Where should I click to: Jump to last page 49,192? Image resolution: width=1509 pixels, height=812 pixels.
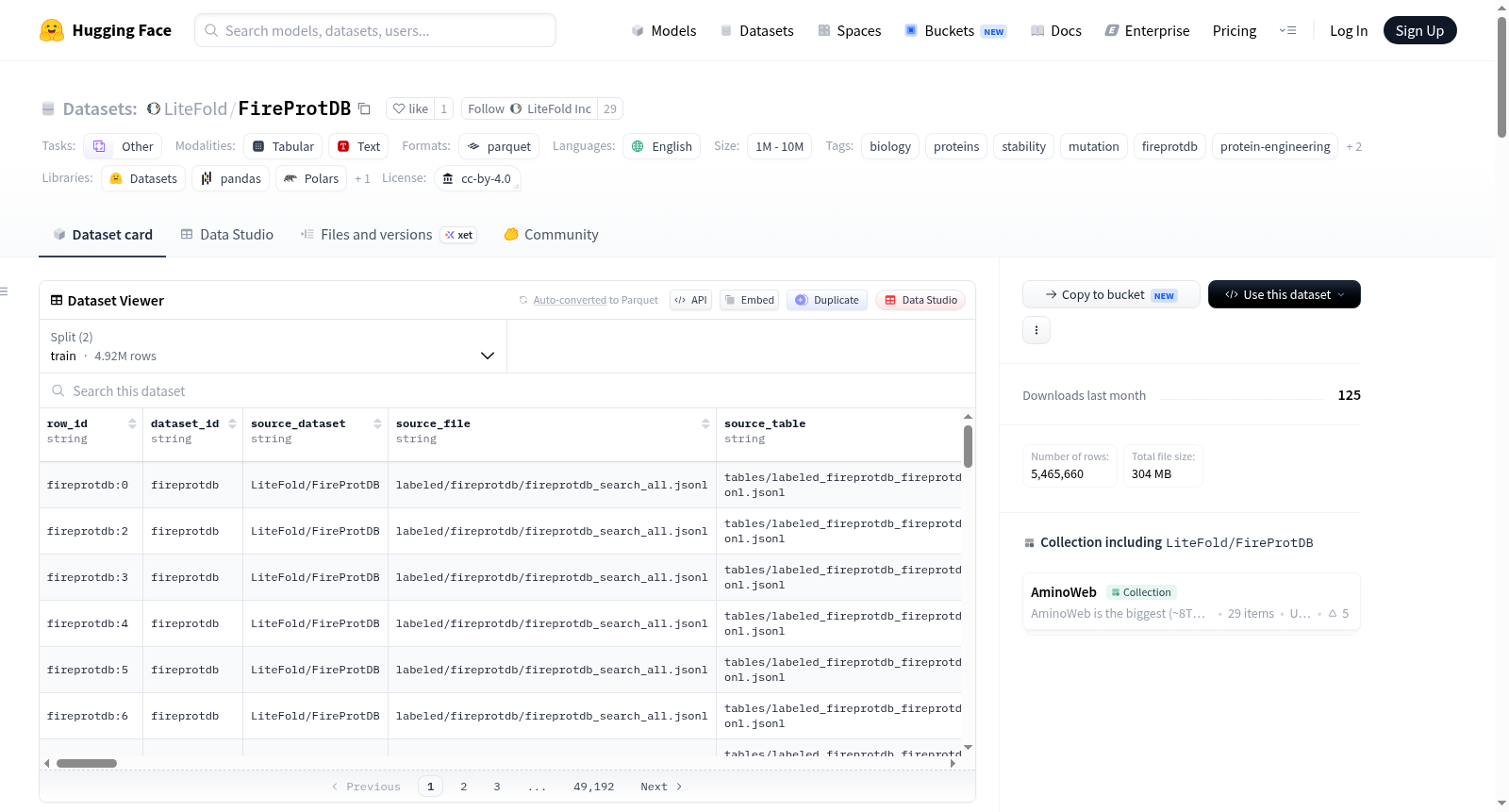(594, 786)
